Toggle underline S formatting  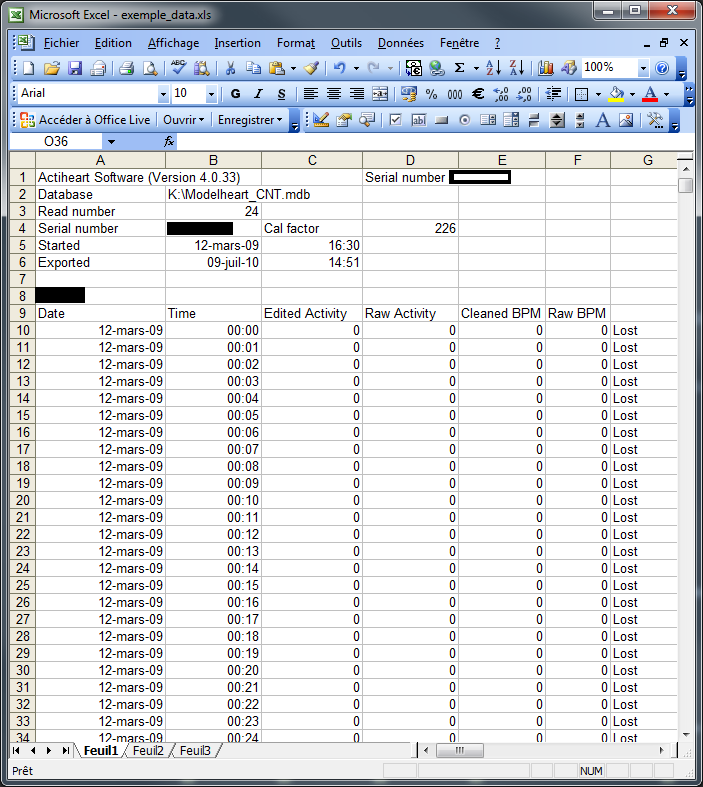coord(282,94)
